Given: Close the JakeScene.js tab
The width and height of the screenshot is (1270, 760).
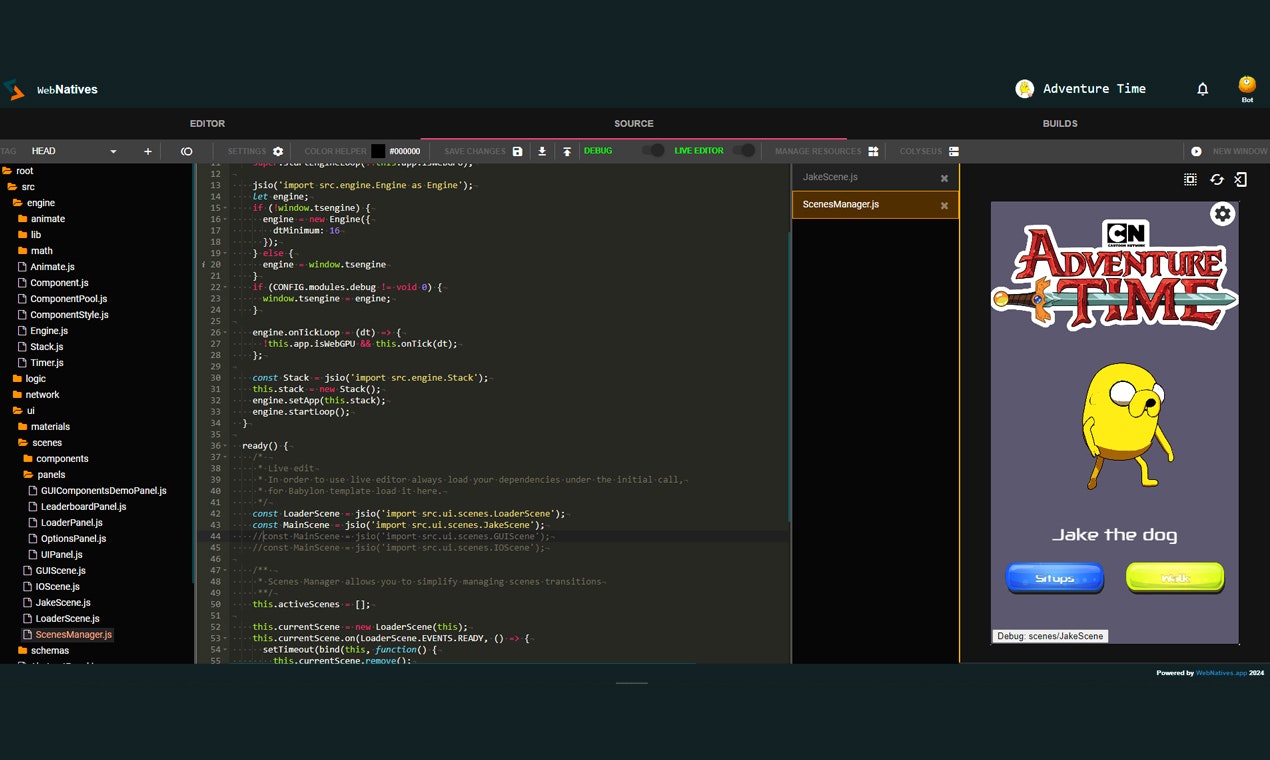Looking at the screenshot, I should click(x=944, y=178).
